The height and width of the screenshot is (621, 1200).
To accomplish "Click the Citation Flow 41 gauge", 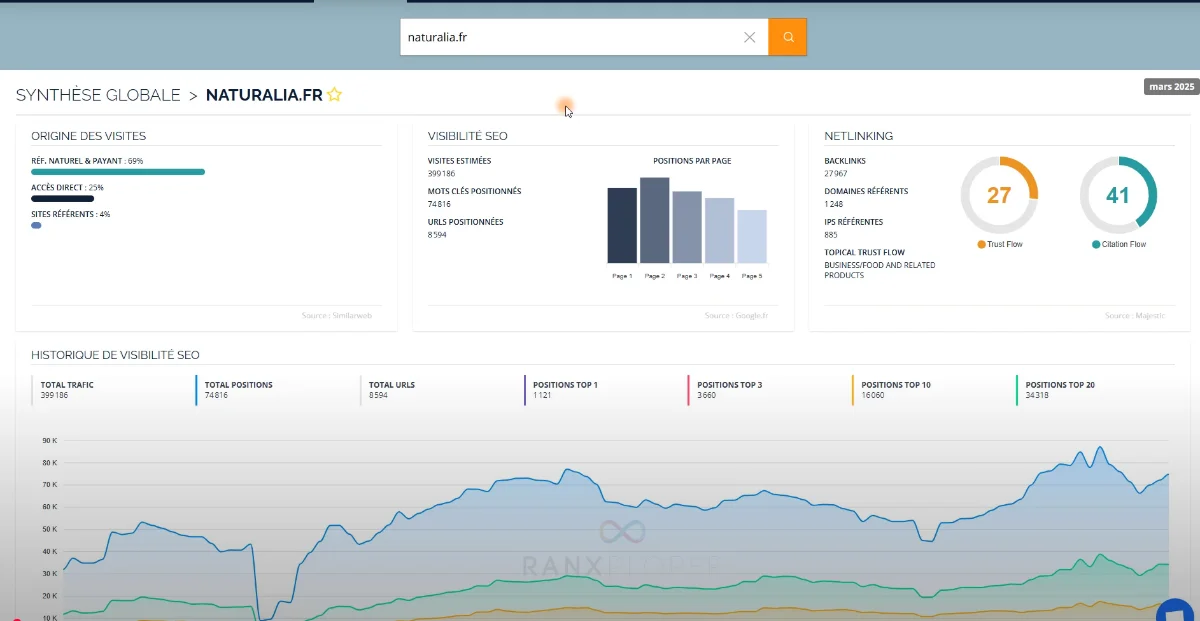I will coord(1118,195).
